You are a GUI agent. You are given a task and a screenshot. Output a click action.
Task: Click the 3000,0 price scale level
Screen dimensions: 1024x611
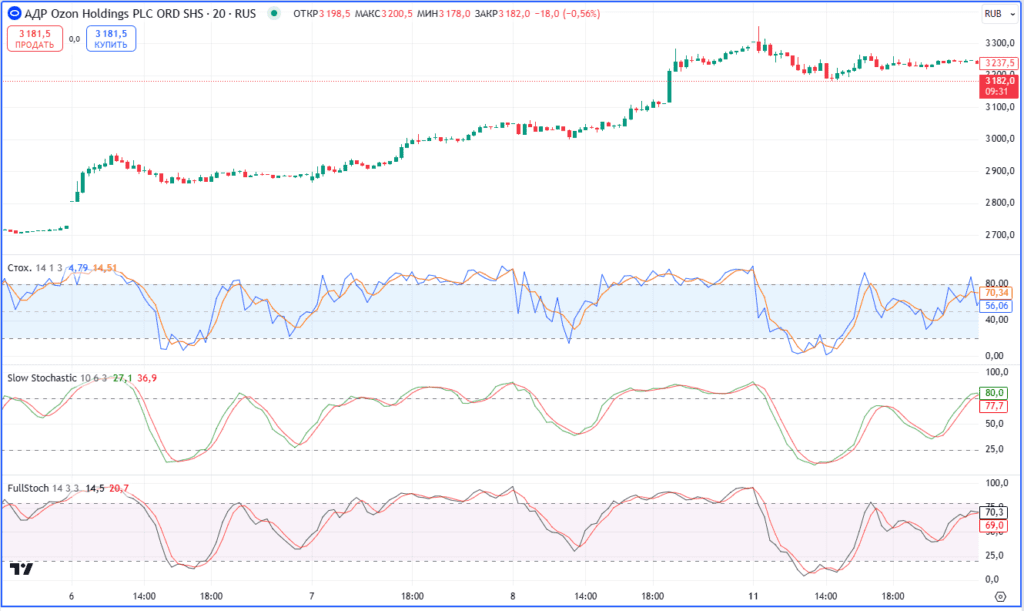[x=1000, y=138]
